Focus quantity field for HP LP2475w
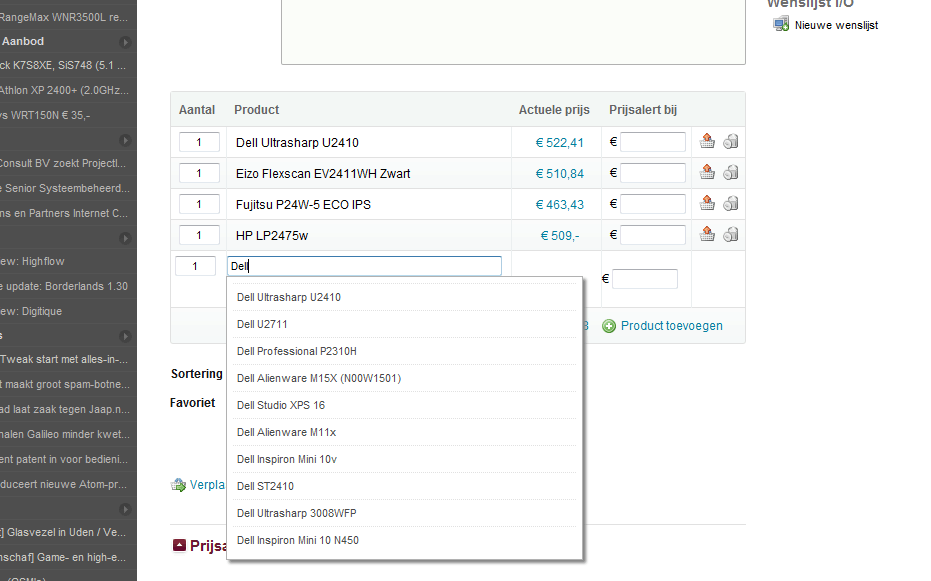 coord(199,235)
